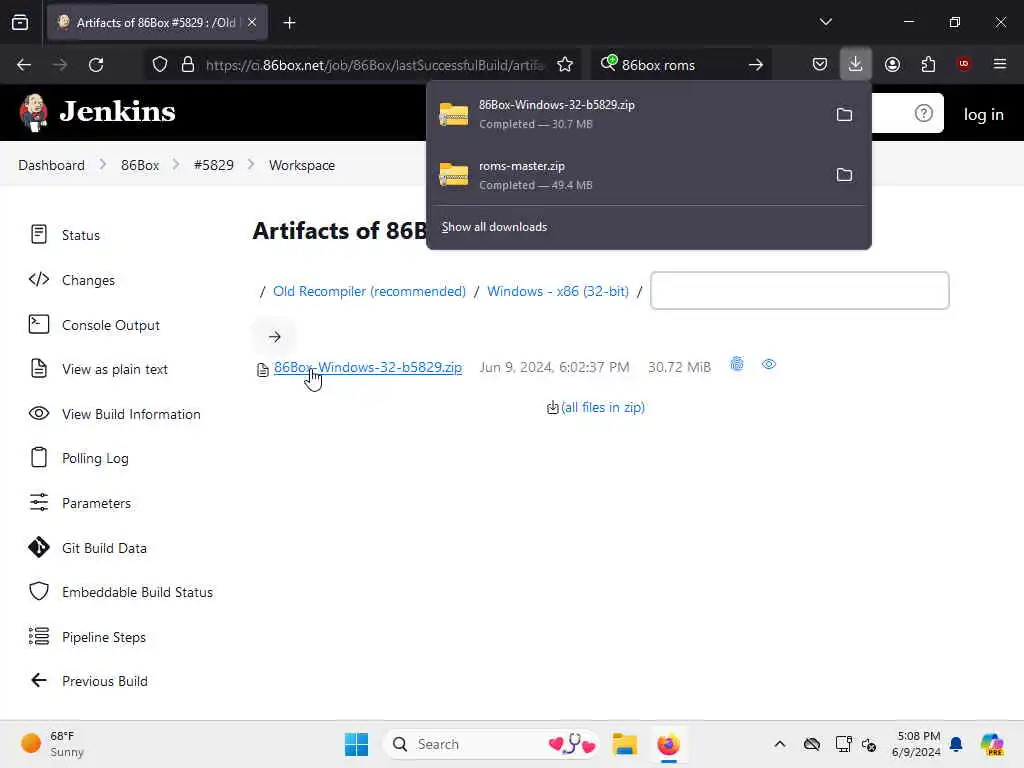Viewport: 1024px width, 768px height.
Task: Open Workspace breadcrumb
Action: 302,165
